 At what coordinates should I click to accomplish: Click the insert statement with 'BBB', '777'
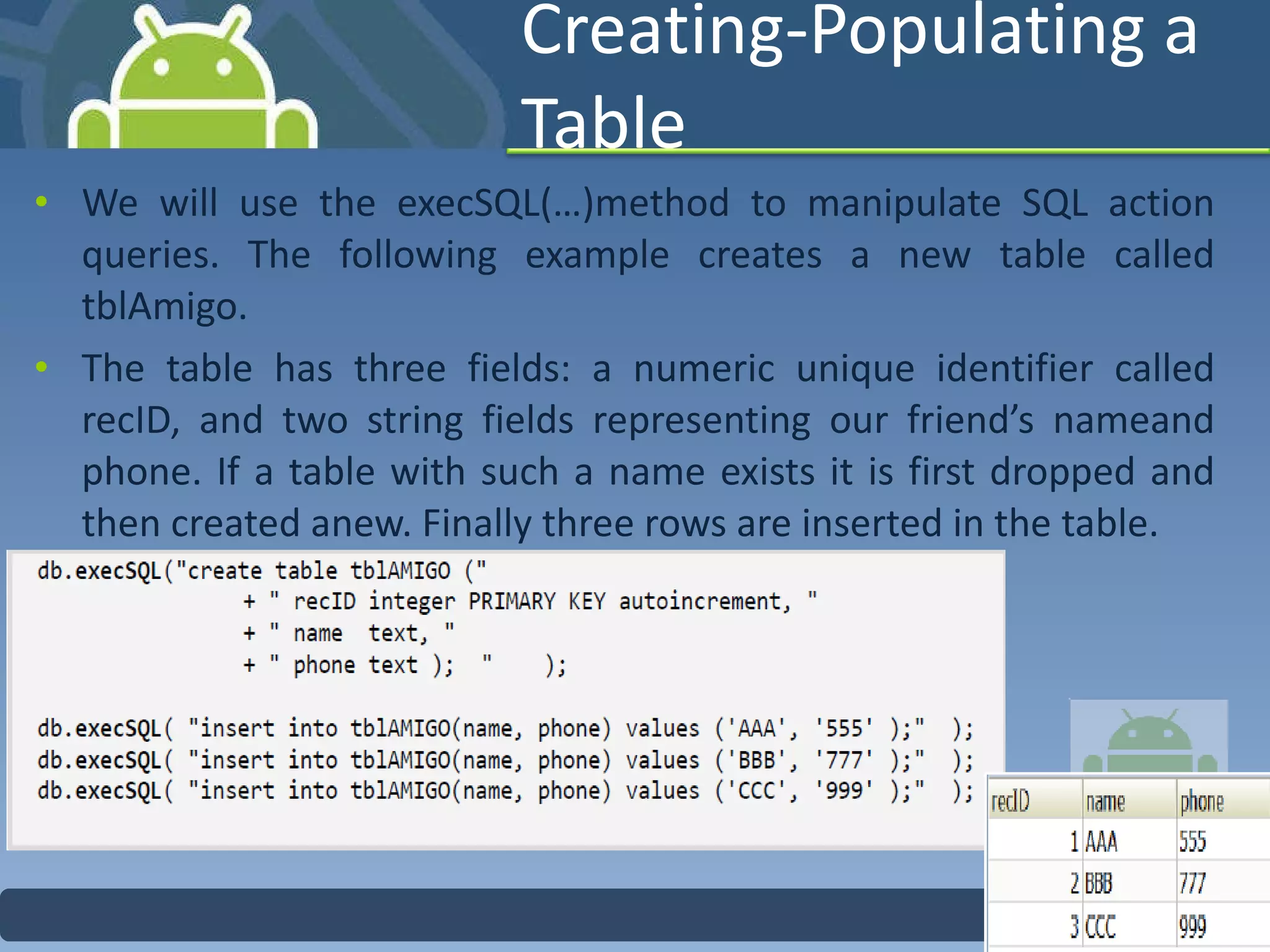point(505,760)
